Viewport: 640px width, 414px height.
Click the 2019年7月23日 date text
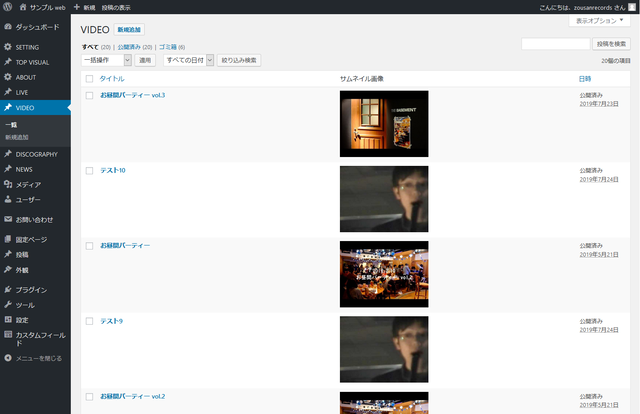(599, 104)
